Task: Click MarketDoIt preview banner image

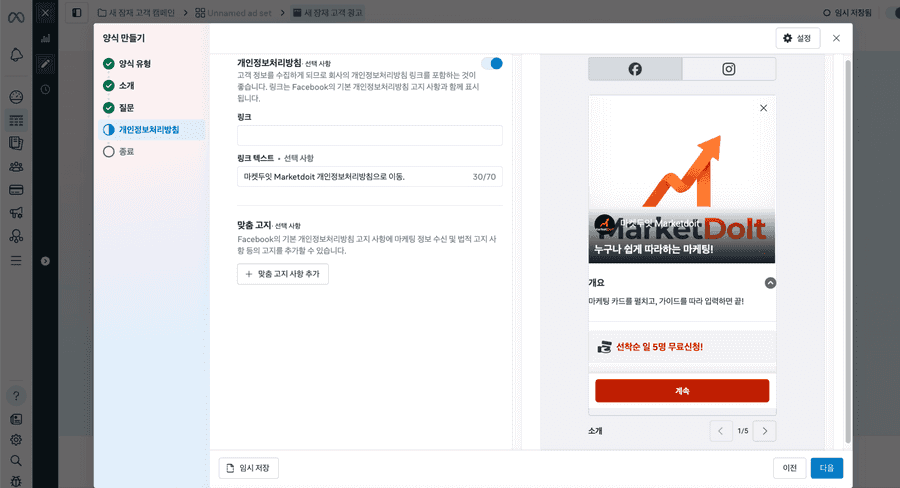Action: click(x=682, y=180)
